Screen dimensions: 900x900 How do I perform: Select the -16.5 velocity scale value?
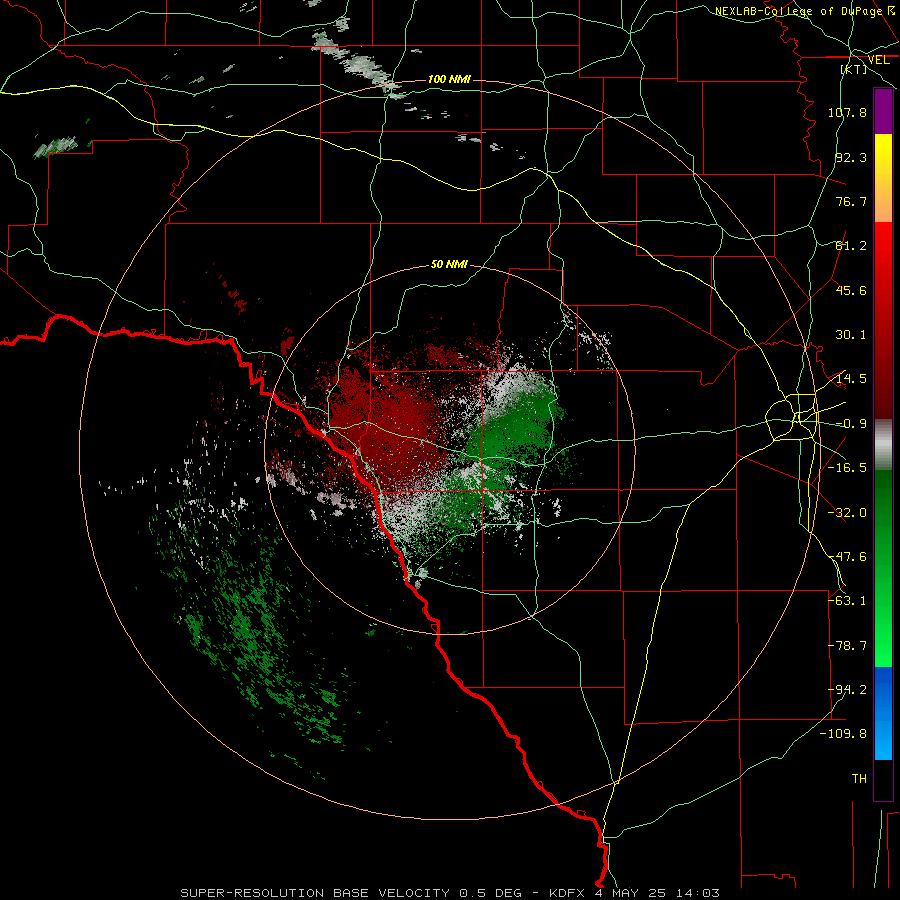point(847,468)
